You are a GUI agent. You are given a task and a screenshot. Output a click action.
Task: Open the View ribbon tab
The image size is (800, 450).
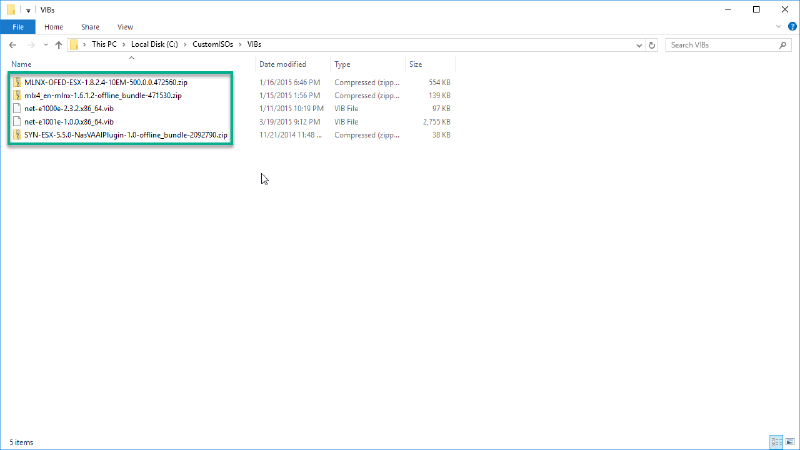[125, 27]
